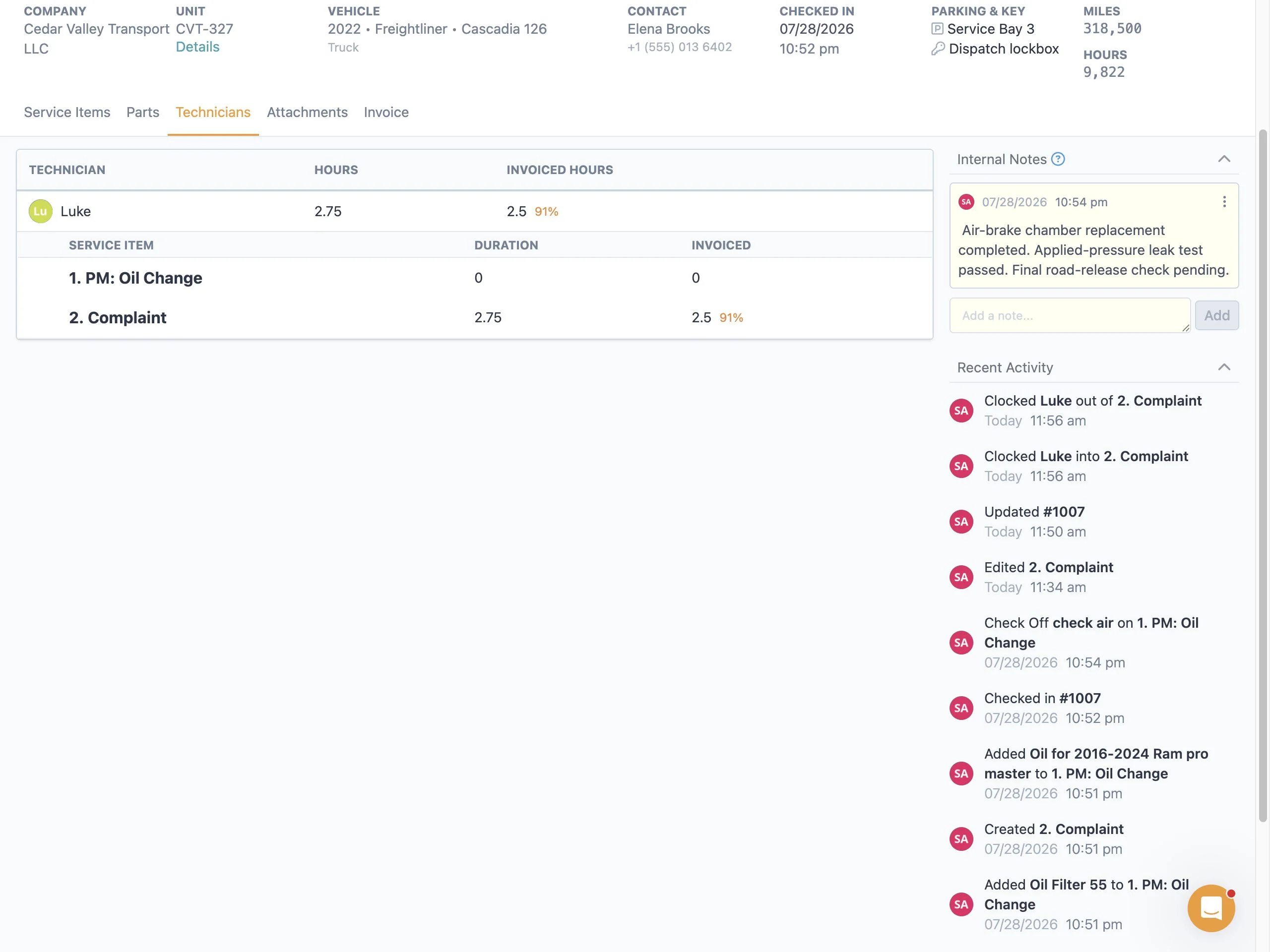Screen dimensions: 1270x952
Task: Open the Internal Notes help icon
Action: (1058, 159)
